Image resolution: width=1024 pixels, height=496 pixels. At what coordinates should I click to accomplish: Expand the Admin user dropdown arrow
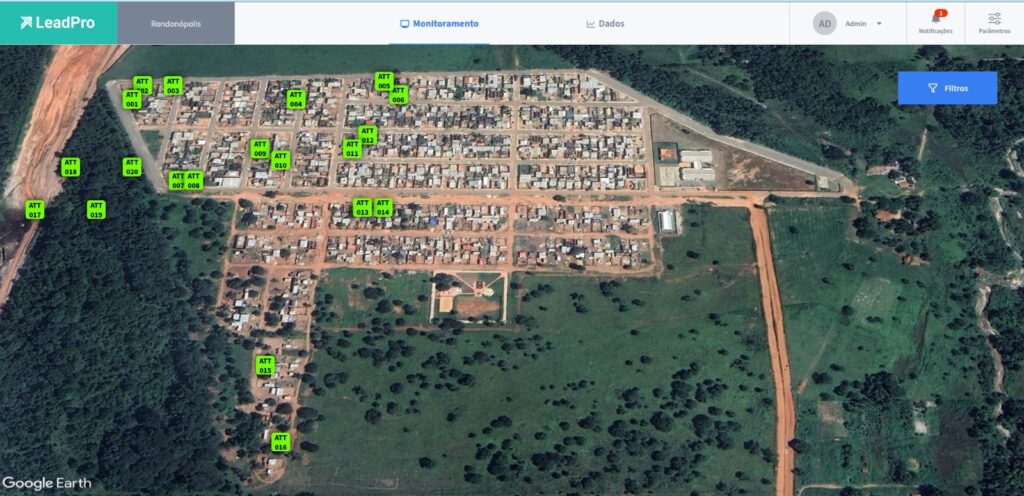tap(879, 23)
